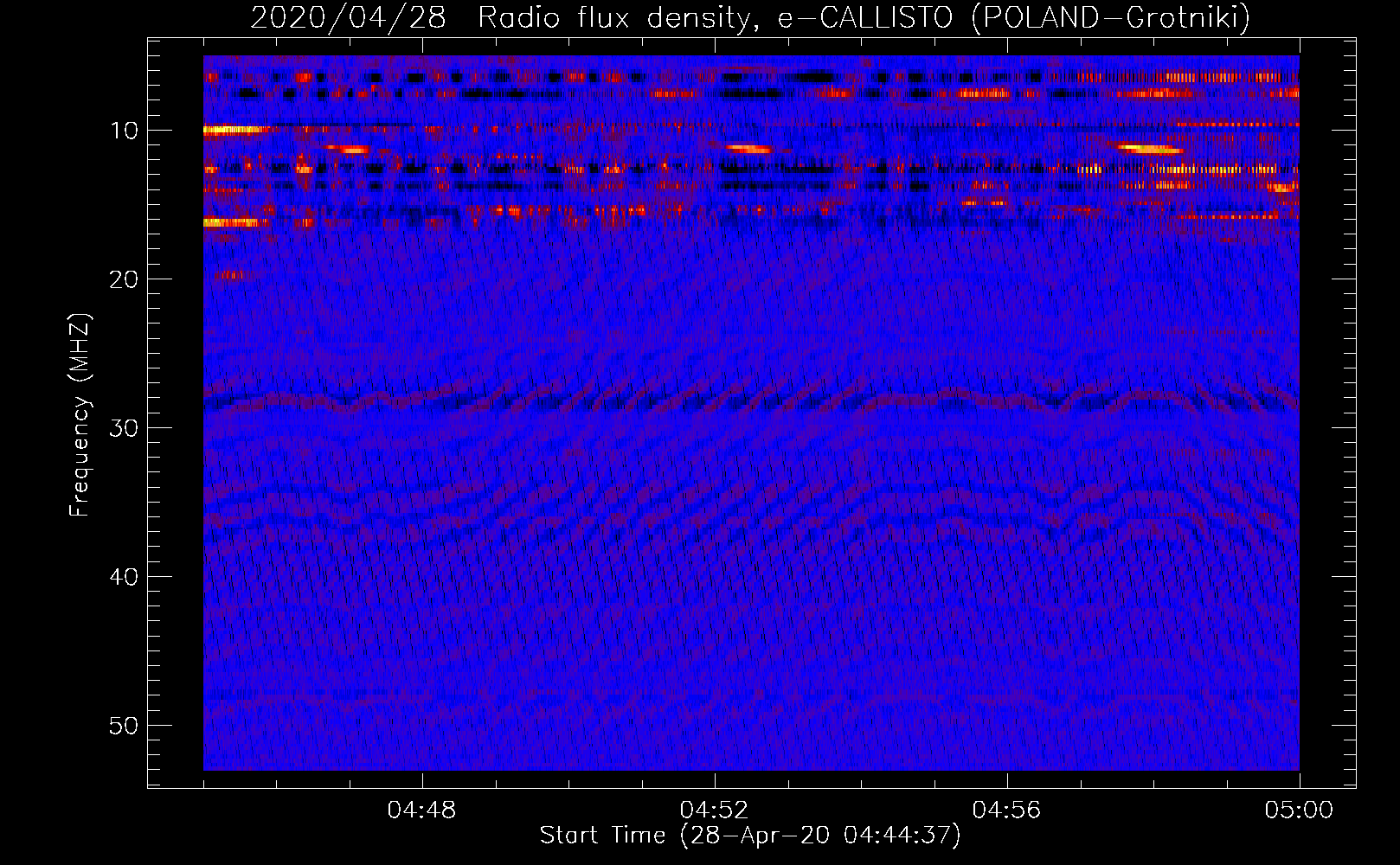The width and height of the screenshot is (1400, 865).
Task: Click the 04:48 time tick label
Action: [422, 811]
